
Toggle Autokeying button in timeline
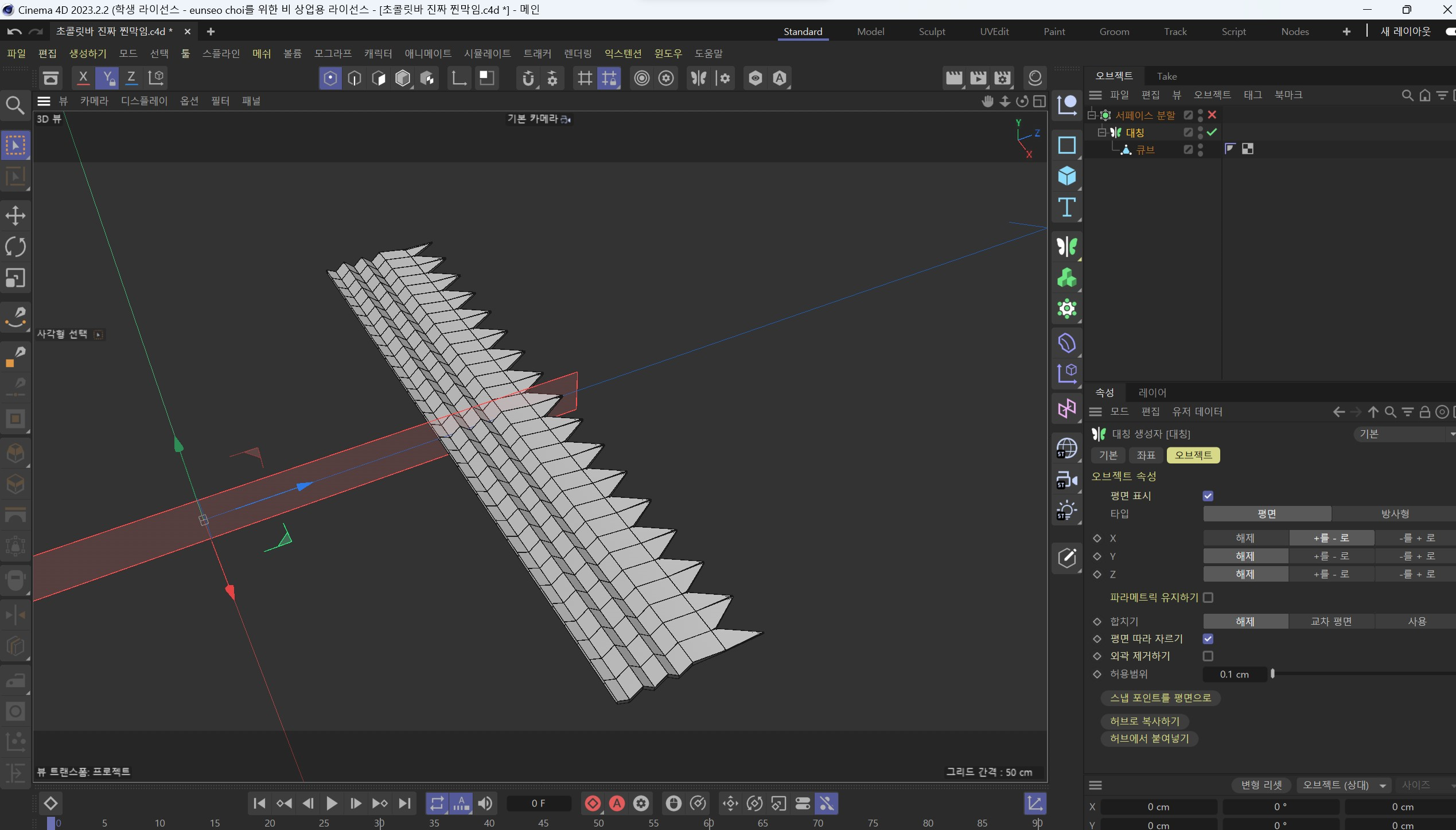617,804
